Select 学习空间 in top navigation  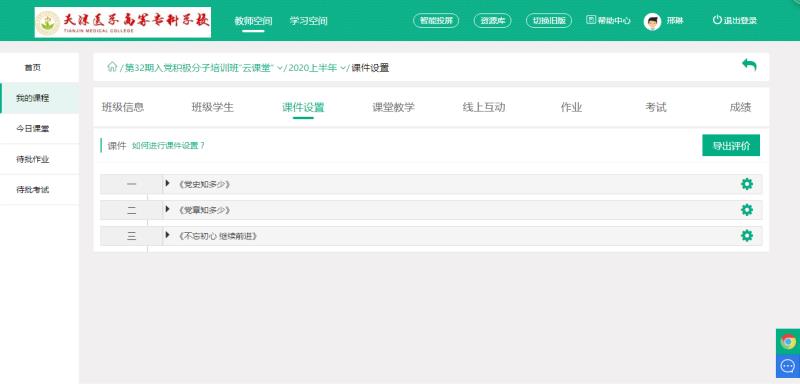pos(308,21)
